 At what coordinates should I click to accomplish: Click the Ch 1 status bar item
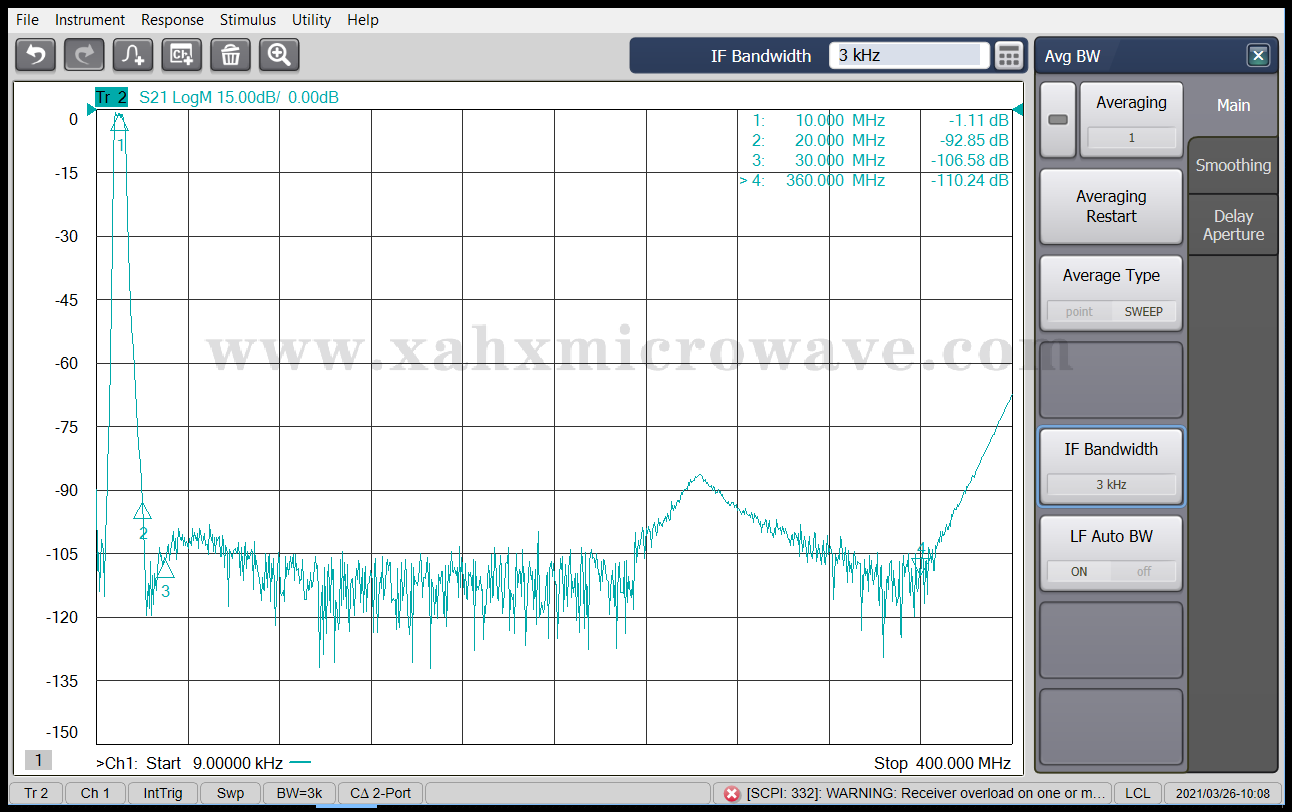(x=95, y=793)
